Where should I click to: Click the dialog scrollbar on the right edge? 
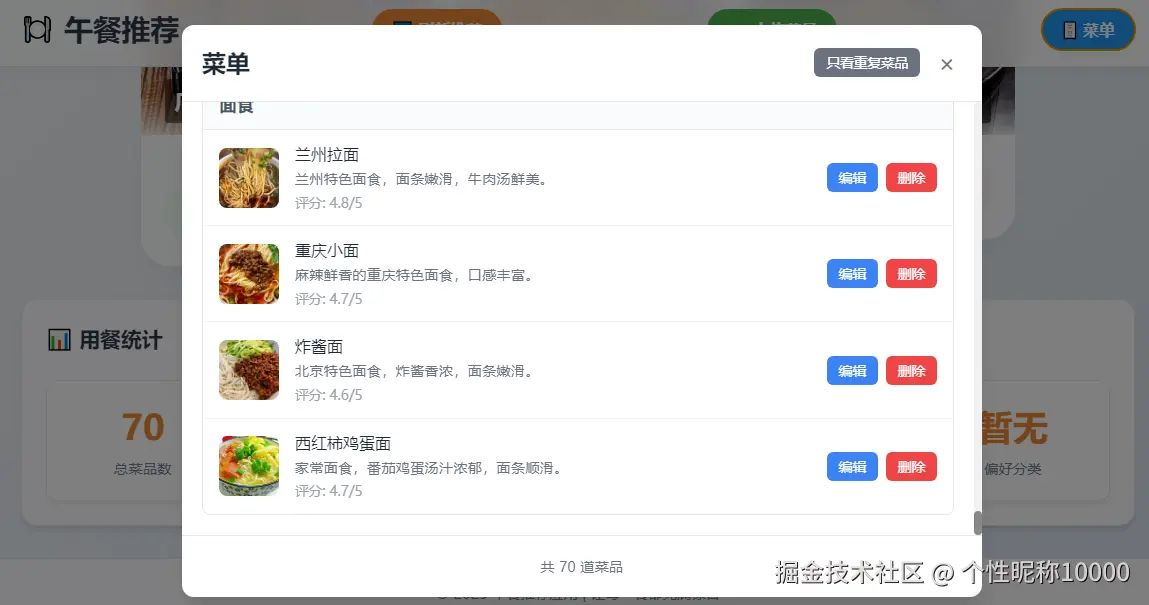(x=976, y=520)
